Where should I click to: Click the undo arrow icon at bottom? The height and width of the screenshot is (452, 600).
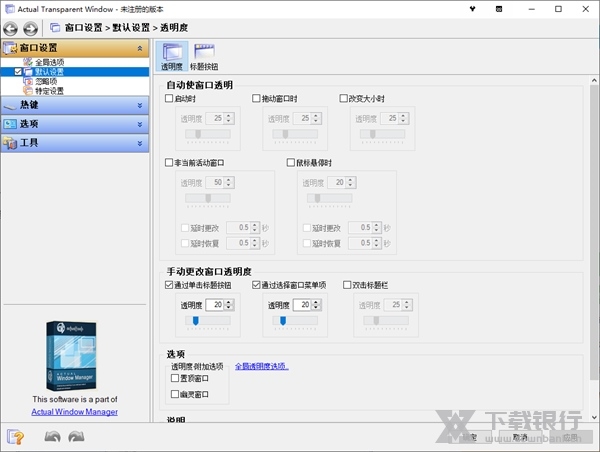(x=52, y=437)
